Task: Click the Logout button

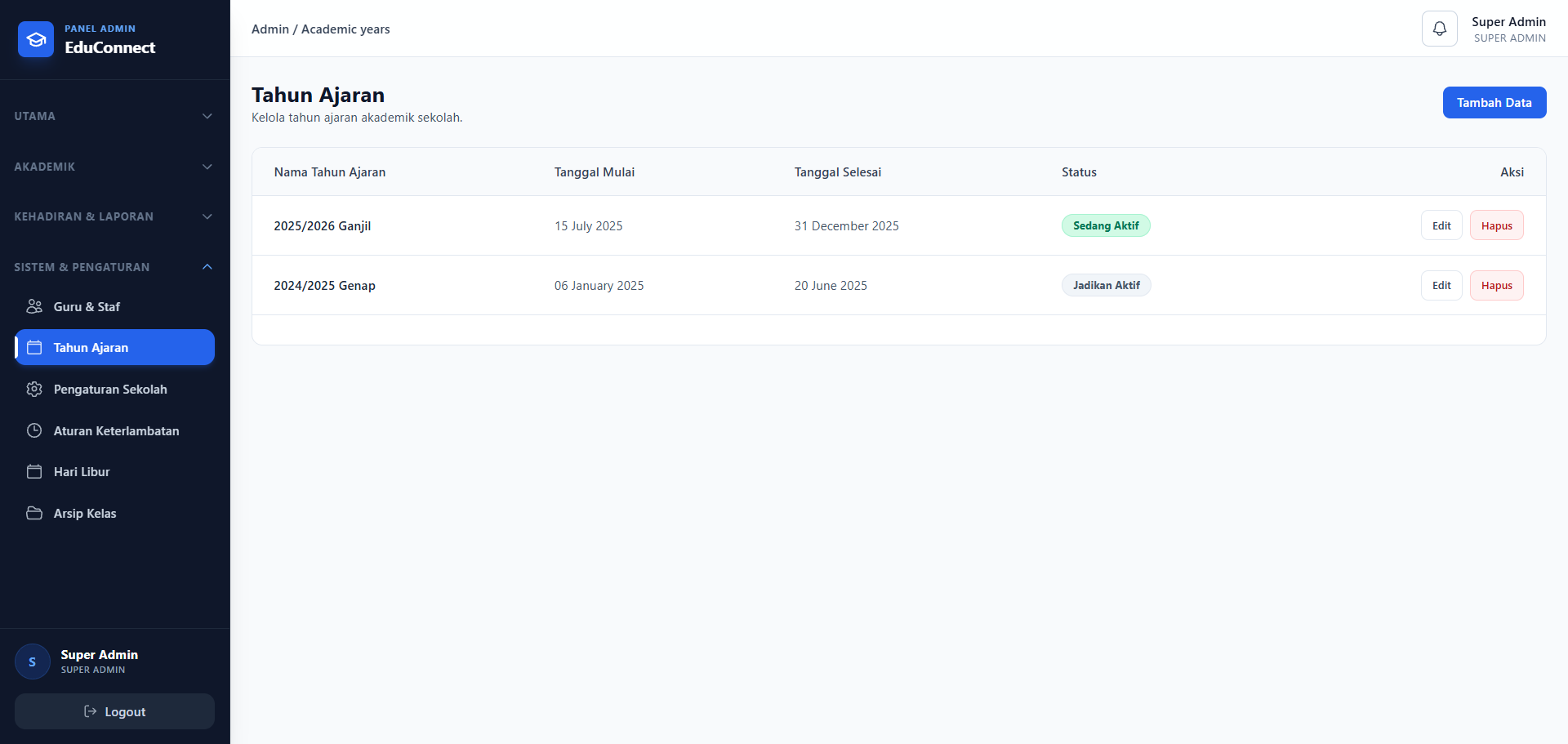Action: pyautogui.click(x=114, y=711)
